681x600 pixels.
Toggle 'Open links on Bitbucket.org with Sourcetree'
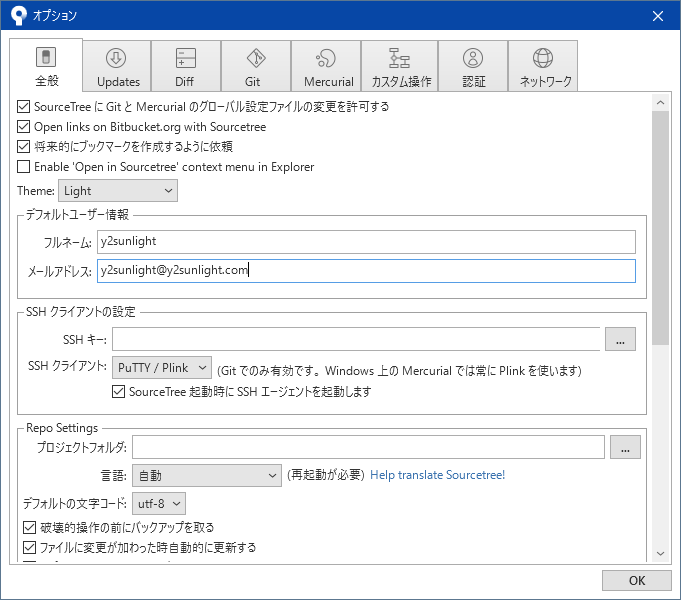(x=24, y=126)
